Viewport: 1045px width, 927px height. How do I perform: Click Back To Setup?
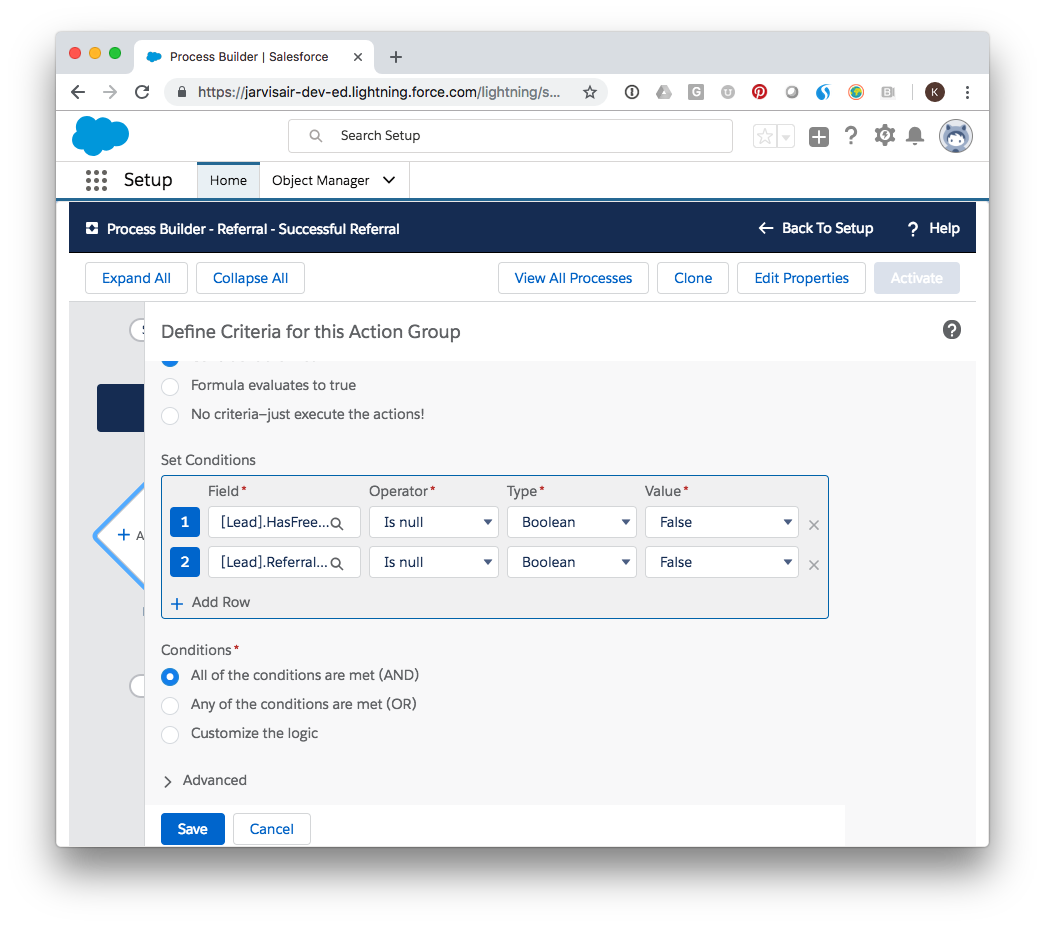tap(816, 229)
